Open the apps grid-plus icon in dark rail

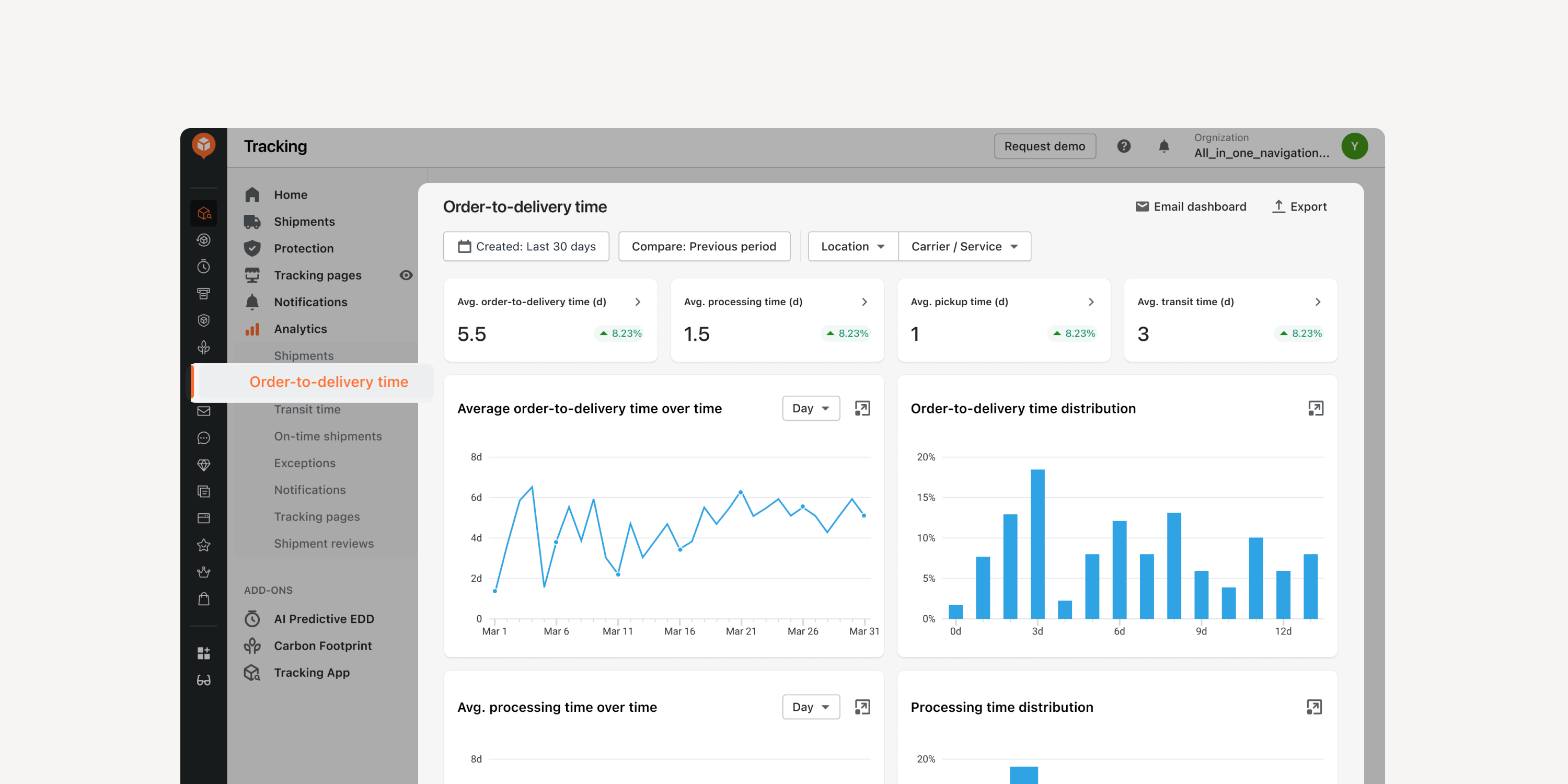point(204,652)
